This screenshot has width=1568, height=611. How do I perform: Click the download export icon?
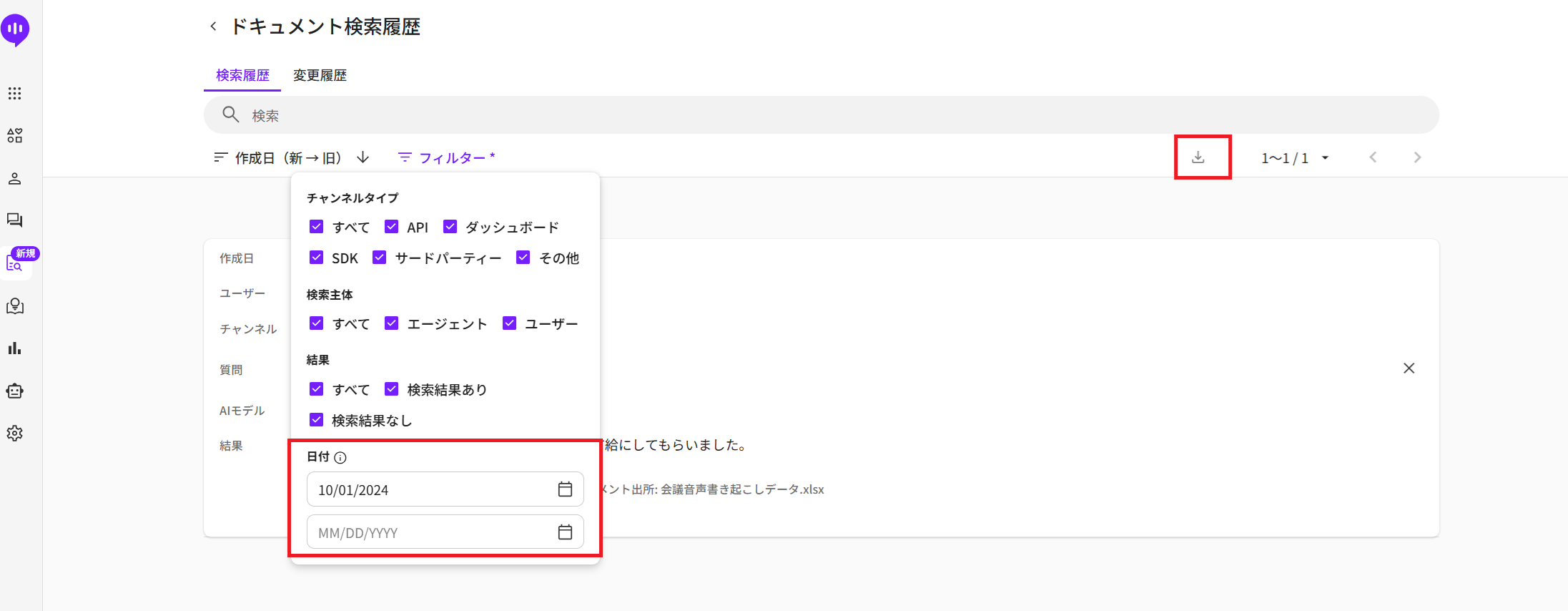[1198, 157]
